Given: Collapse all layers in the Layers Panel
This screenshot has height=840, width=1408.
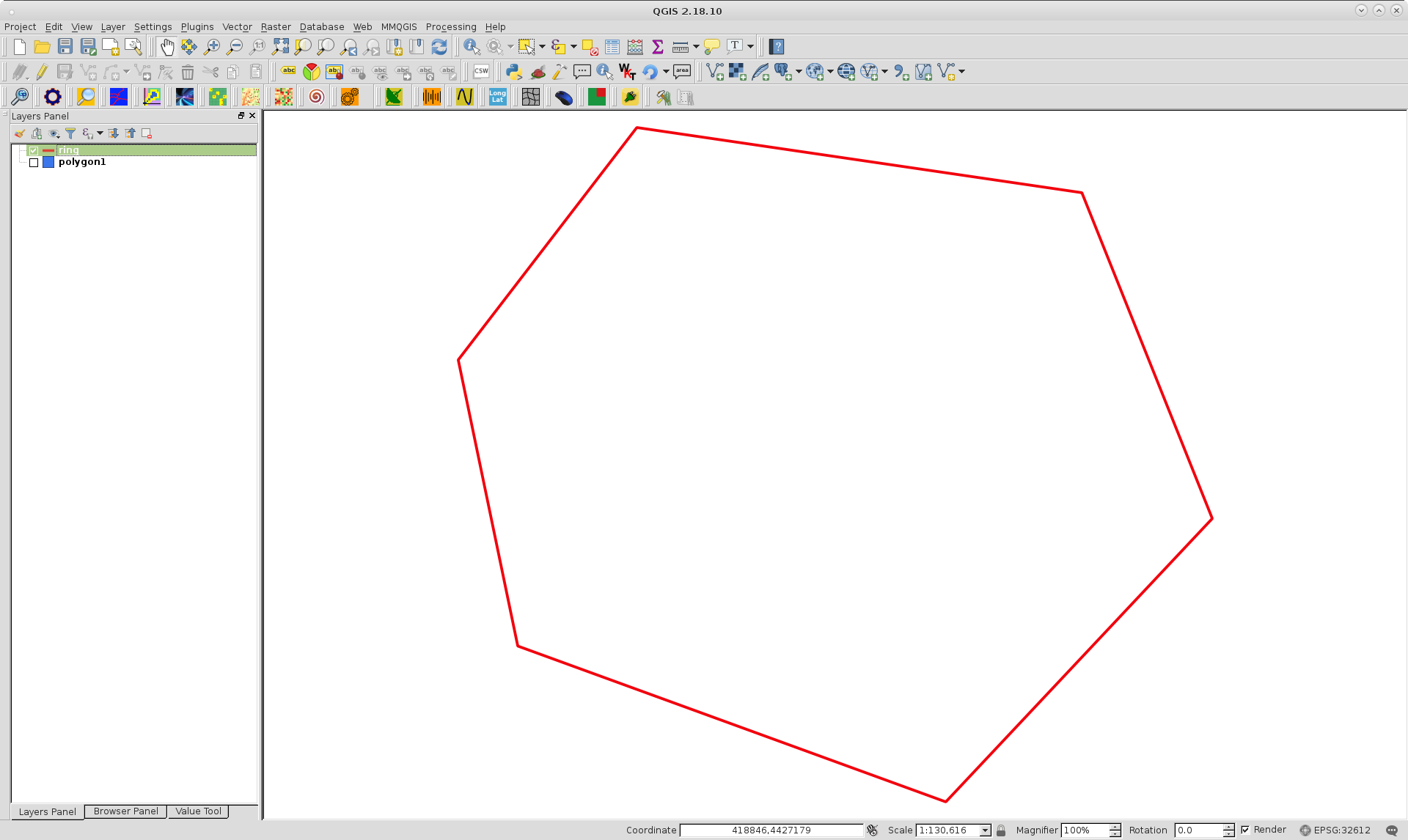Looking at the screenshot, I should point(130,133).
